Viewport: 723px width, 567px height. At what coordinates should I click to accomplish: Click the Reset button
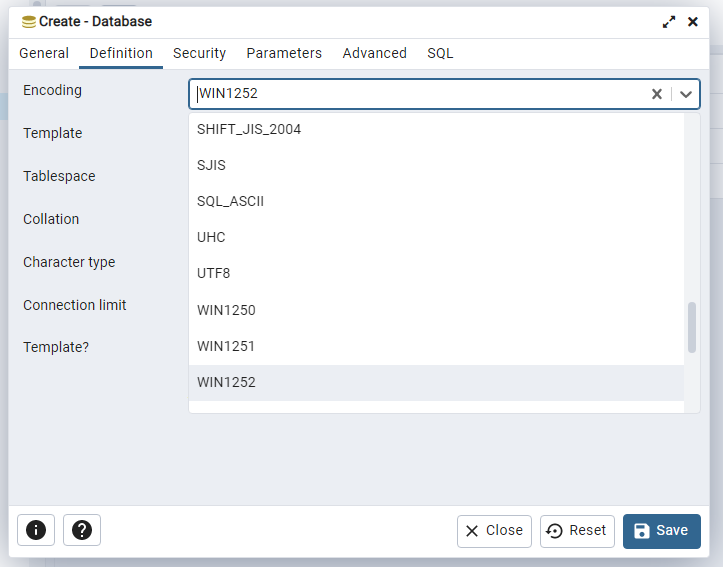click(577, 531)
